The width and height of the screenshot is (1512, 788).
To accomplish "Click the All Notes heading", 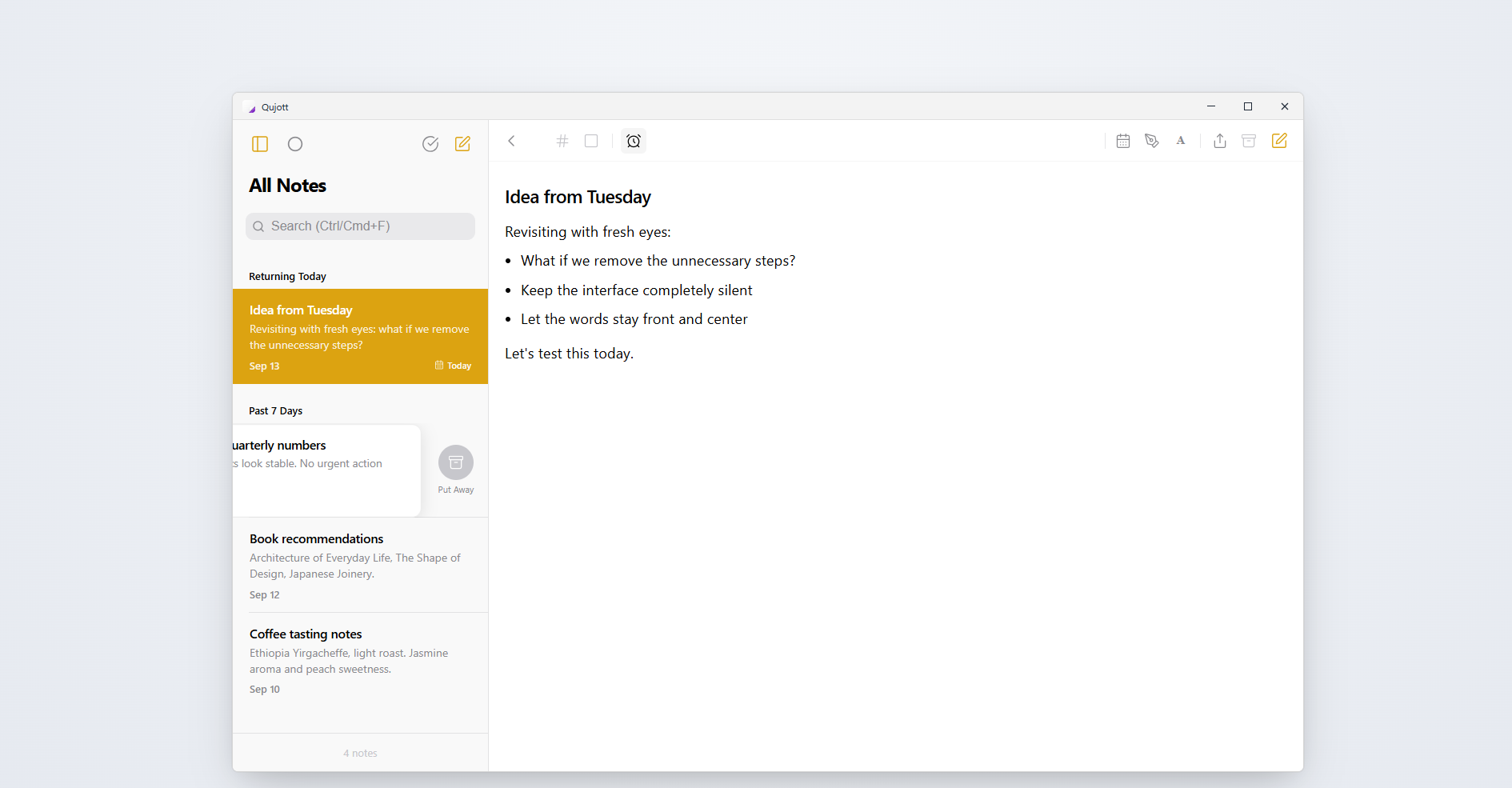I will tap(287, 186).
